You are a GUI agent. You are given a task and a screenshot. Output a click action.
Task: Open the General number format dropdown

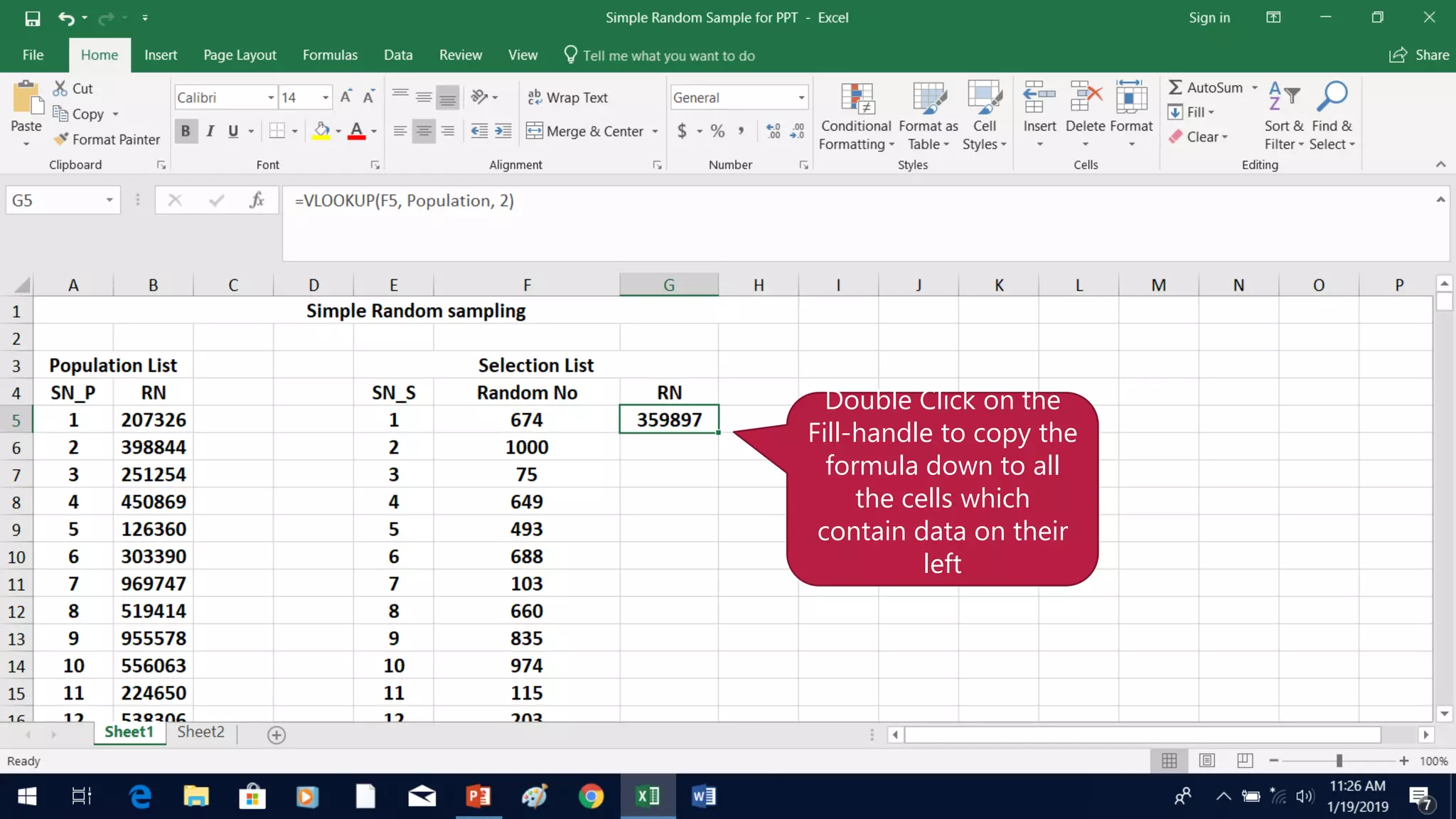[801, 97]
